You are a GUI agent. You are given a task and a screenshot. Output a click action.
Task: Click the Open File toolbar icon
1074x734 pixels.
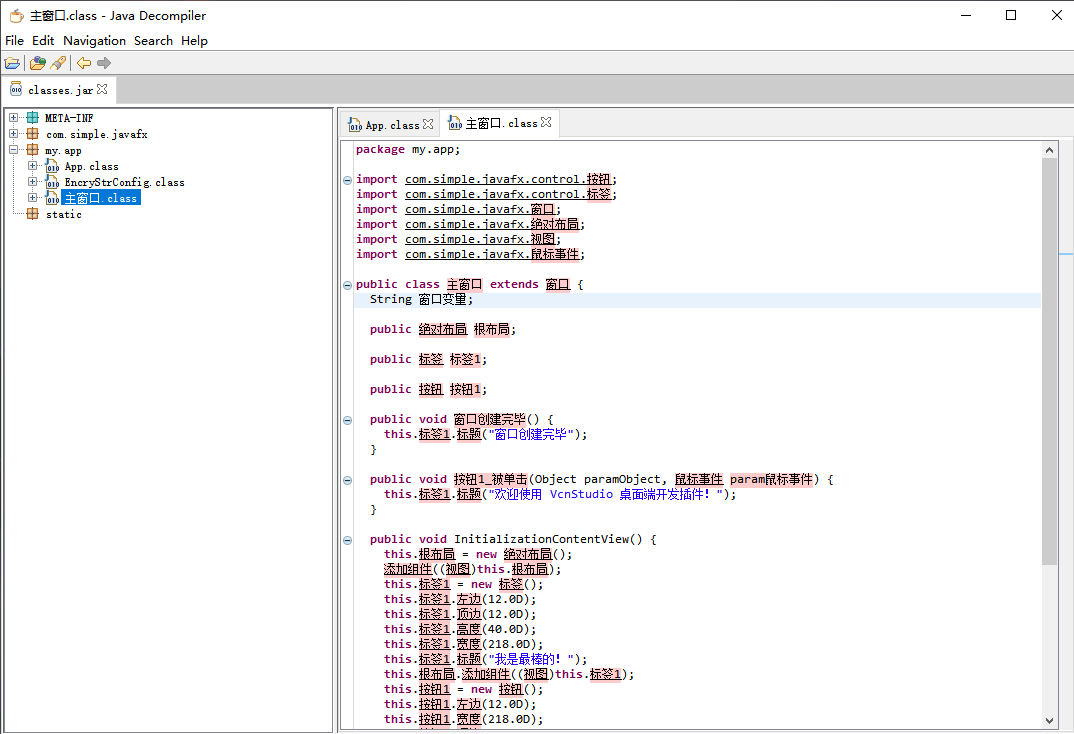point(12,63)
